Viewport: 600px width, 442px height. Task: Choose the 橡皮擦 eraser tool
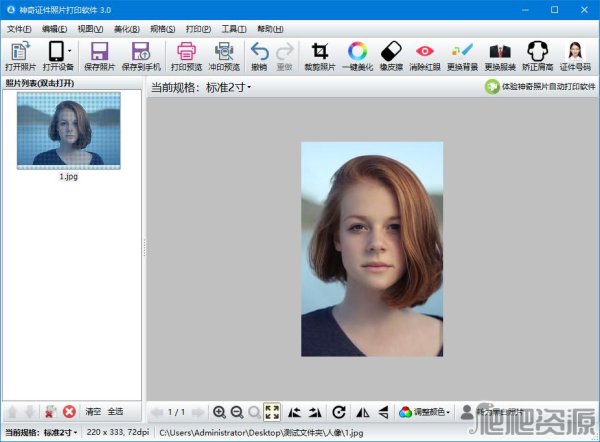coord(391,52)
